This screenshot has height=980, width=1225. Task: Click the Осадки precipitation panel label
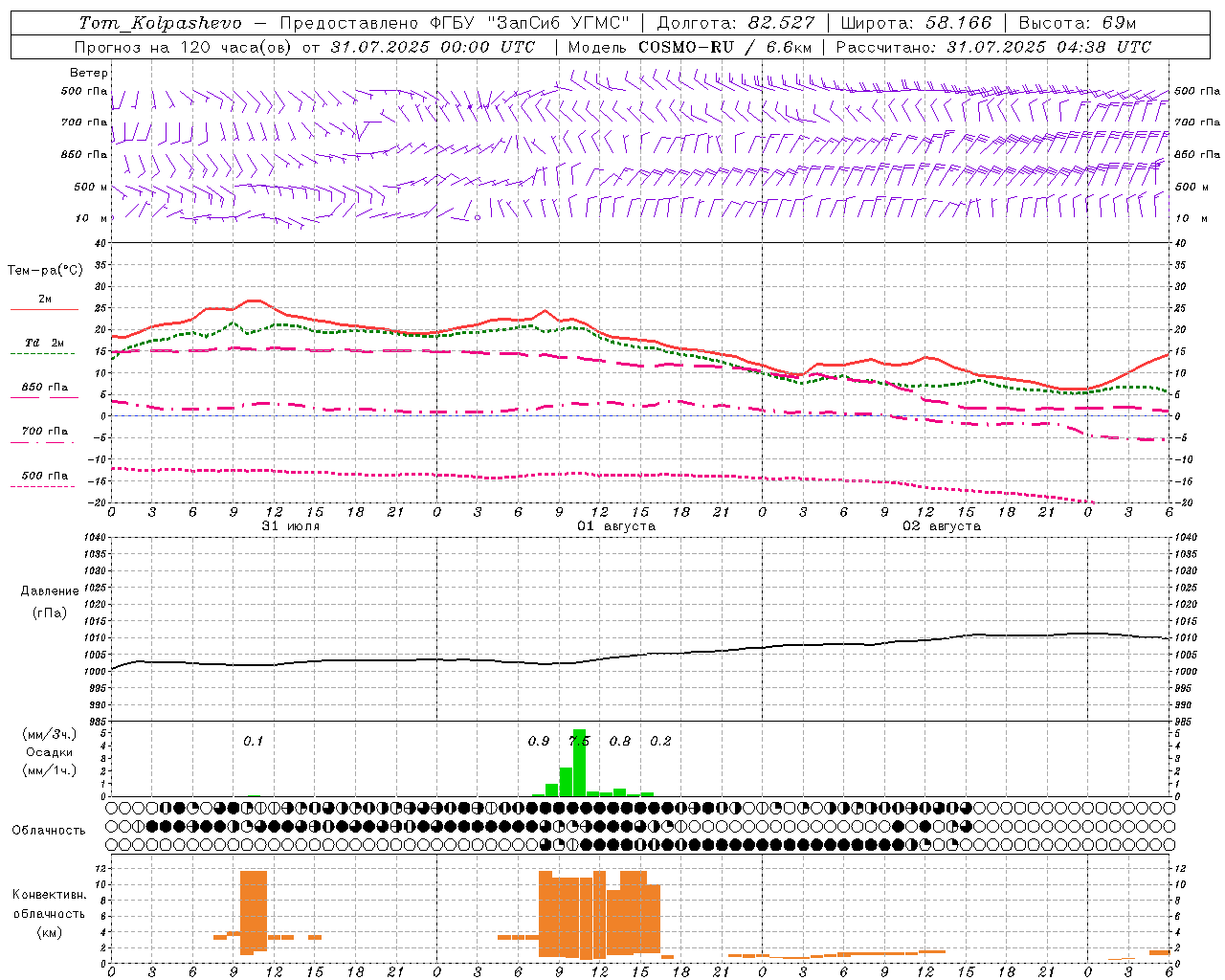50,752
